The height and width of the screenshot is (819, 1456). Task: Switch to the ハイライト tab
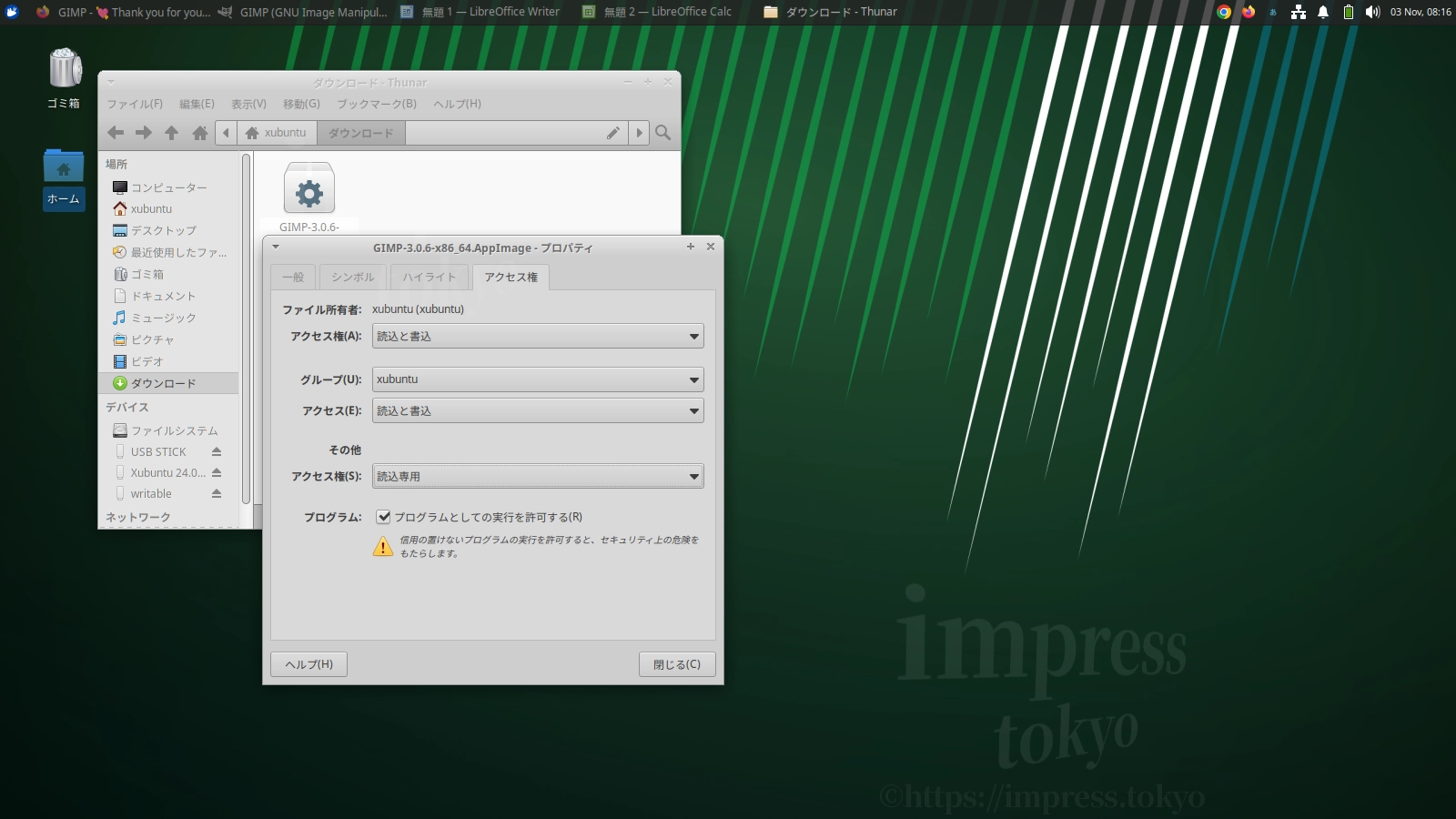click(429, 277)
